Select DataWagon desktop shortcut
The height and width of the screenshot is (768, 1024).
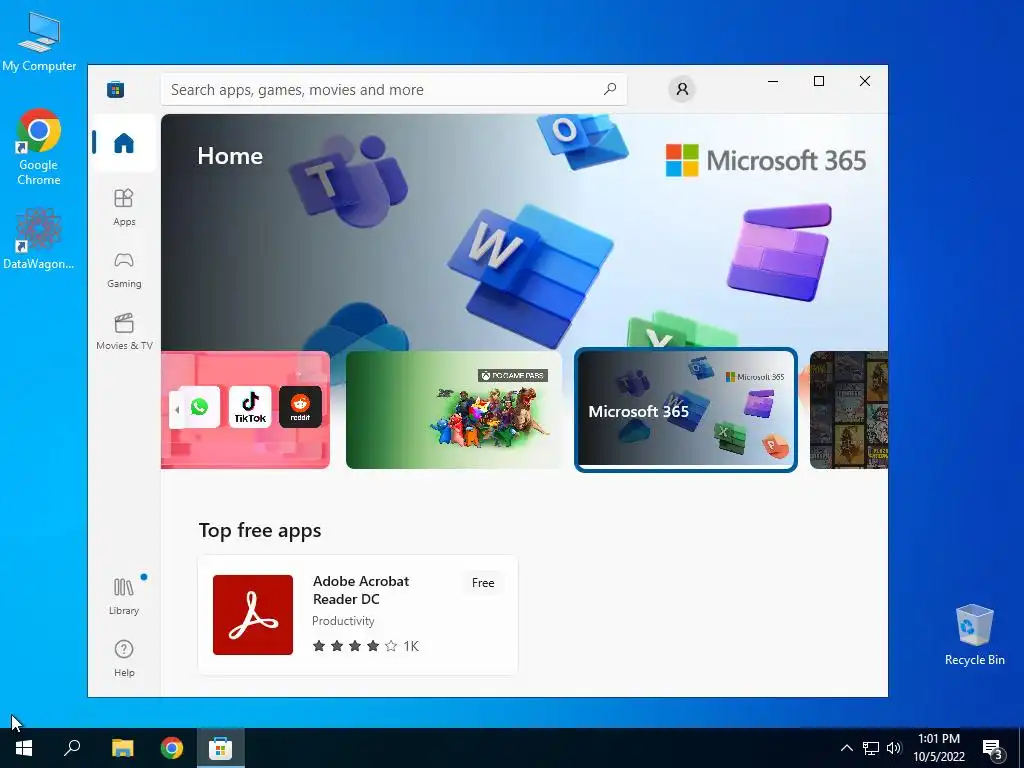(x=39, y=239)
